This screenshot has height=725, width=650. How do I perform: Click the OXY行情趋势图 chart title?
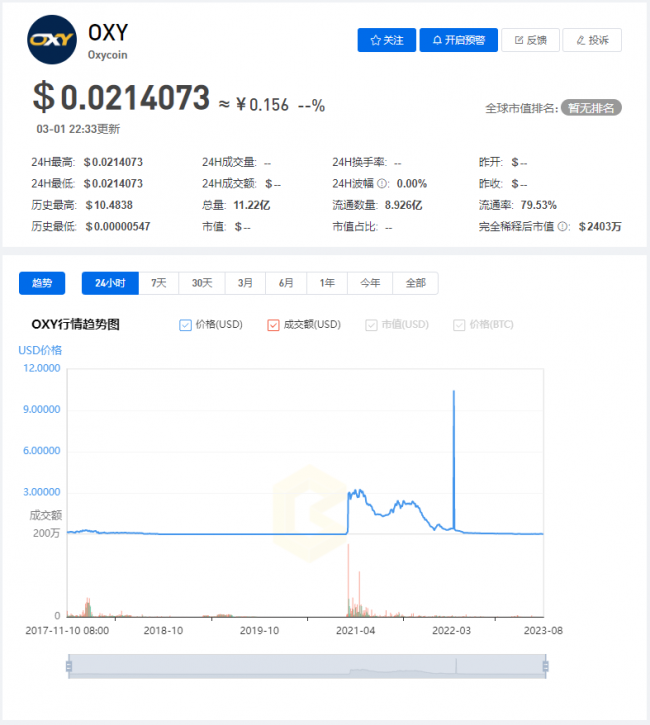coord(75,325)
